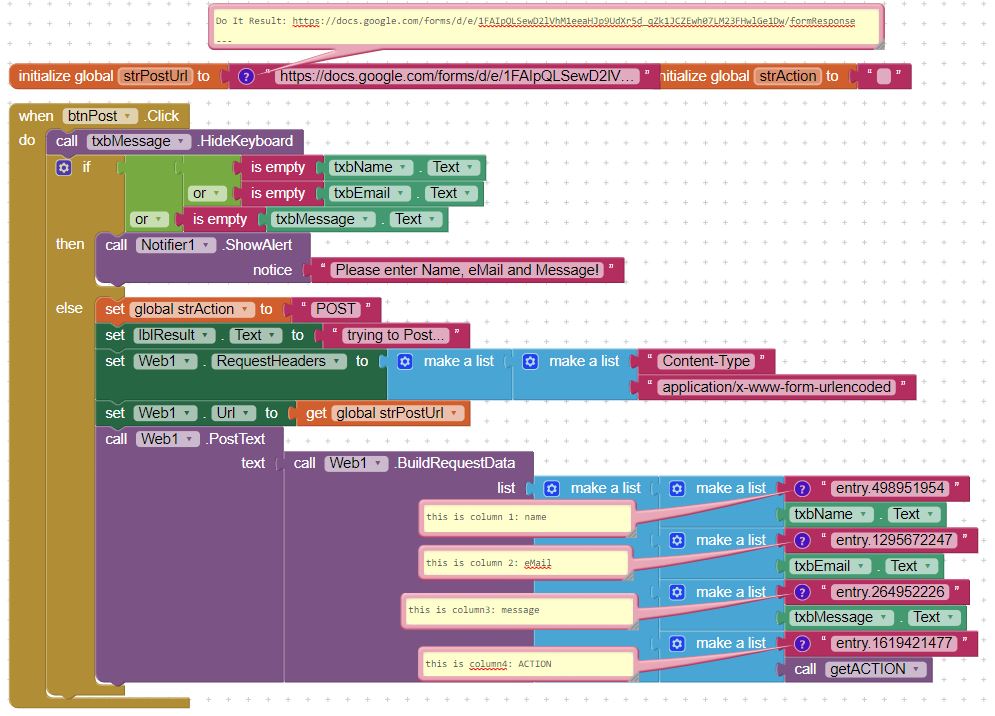Viewport: 995px width, 716px height.
Task: Open the get global strPostUrl dropdown
Action: point(397,413)
